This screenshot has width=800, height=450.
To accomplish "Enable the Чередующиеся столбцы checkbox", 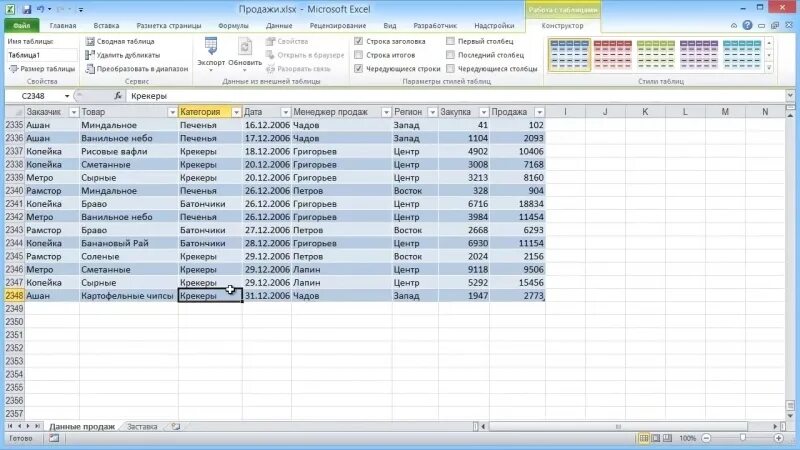I will (450, 68).
